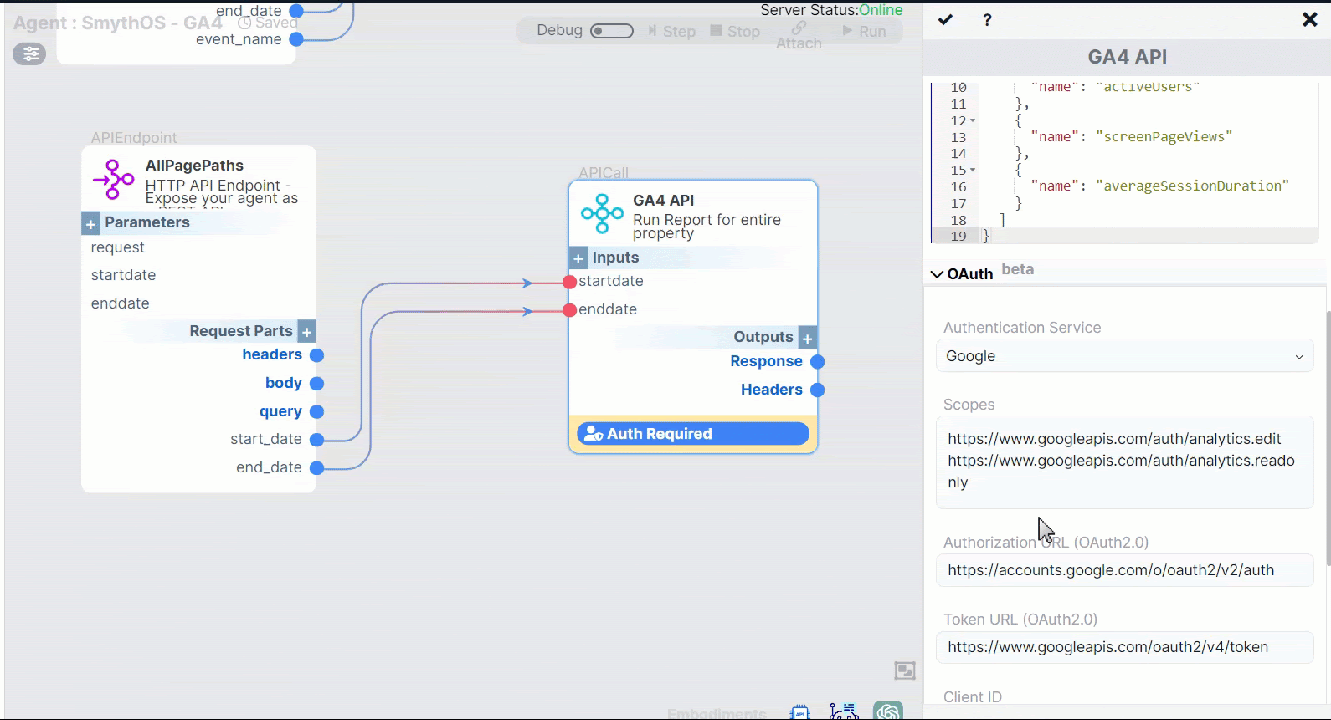Click the 'Online' server status text
This screenshot has height=720, width=1331.
pyautogui.click(x=881, y=10)
